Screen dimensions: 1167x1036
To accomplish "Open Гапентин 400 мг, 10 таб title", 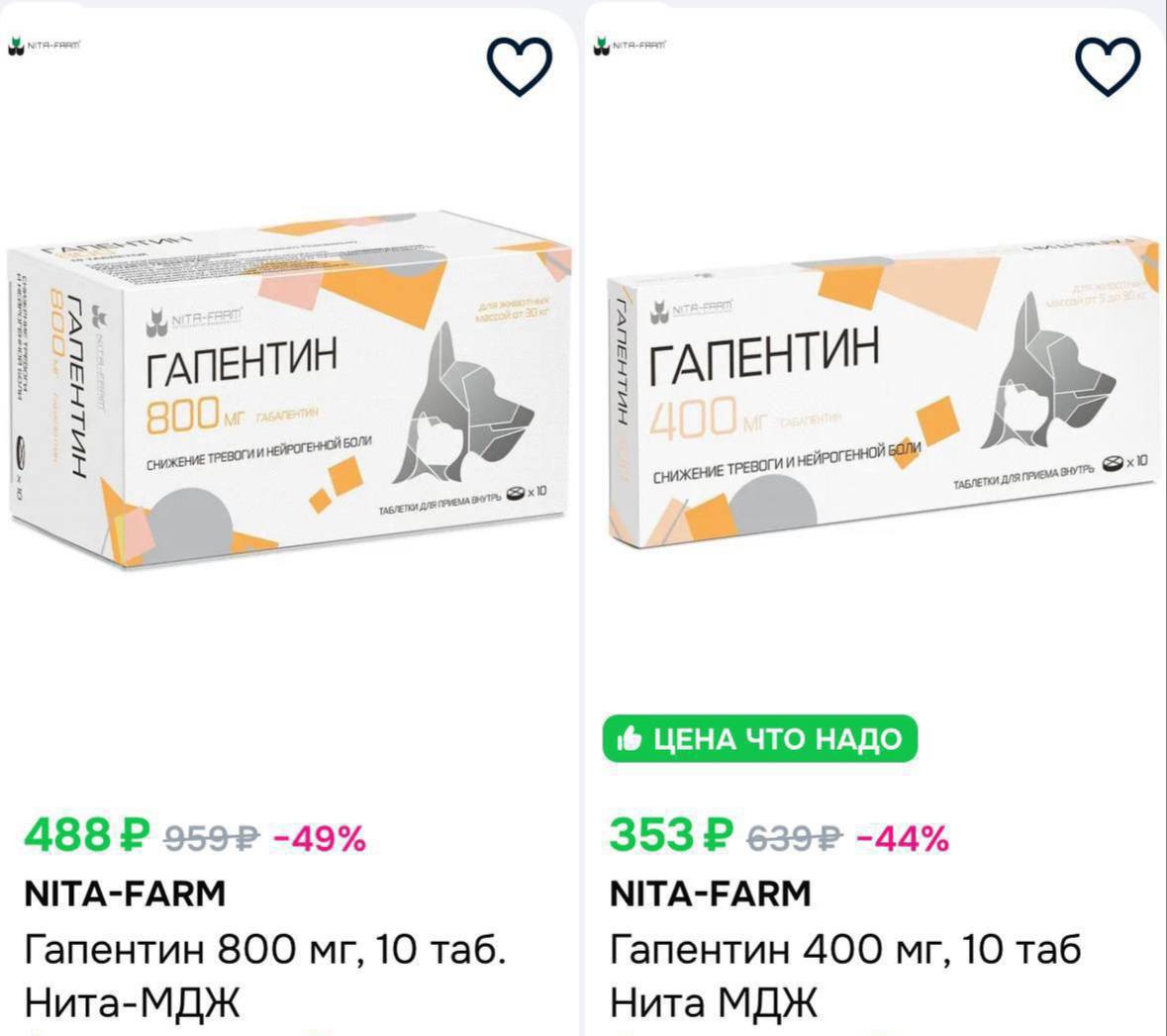I will pos(845,976).
